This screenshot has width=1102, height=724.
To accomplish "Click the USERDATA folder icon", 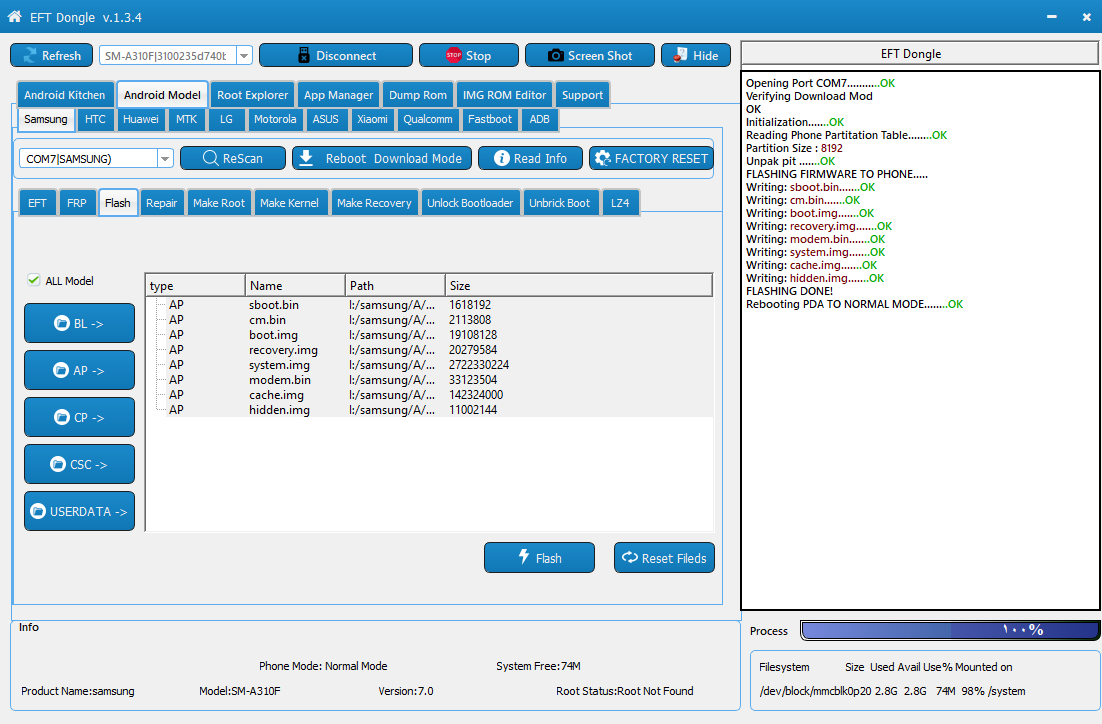I will (38, 511).
